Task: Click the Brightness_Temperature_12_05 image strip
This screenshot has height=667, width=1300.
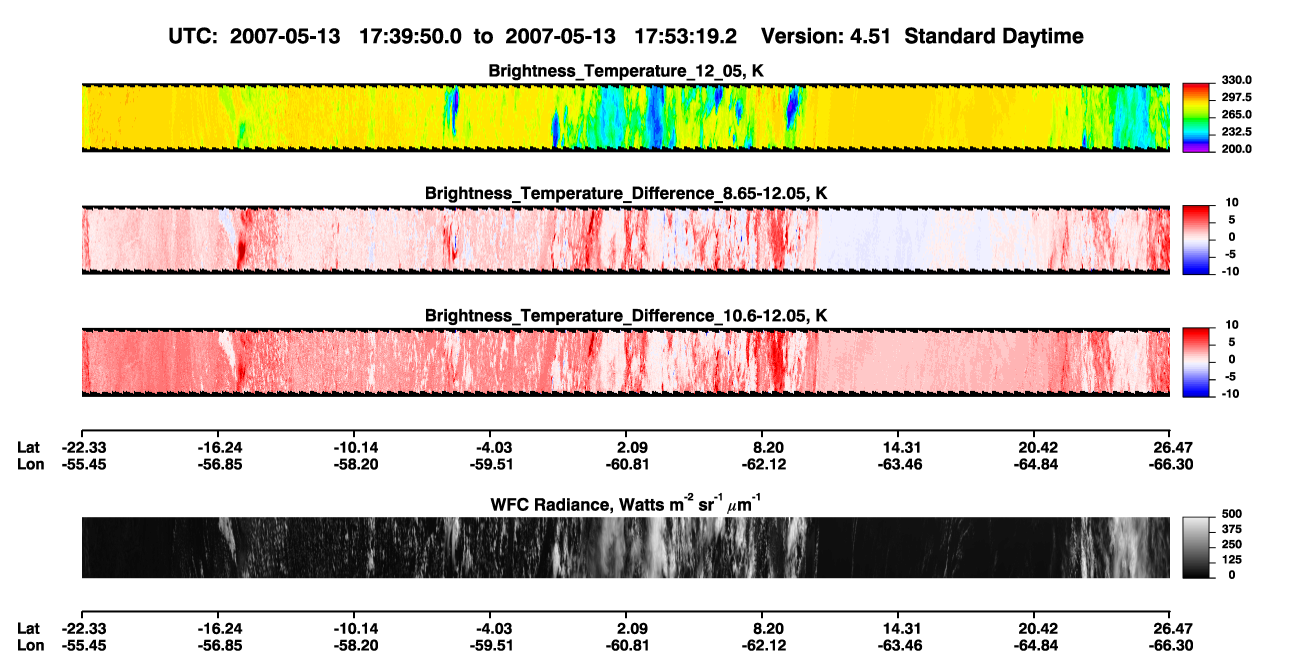Action: pyautogui.click(x=625, y=117)
